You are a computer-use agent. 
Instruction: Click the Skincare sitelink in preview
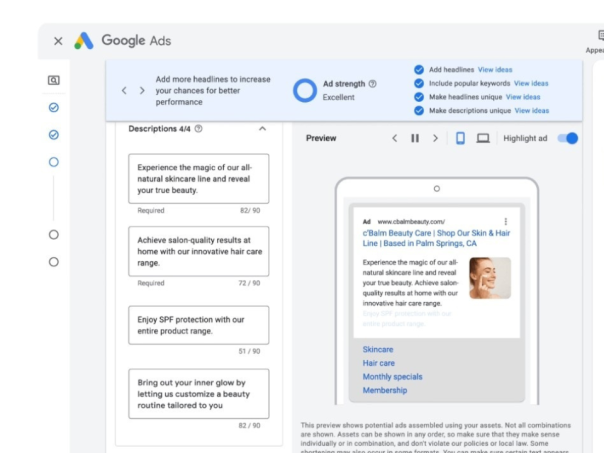(378, 349)
